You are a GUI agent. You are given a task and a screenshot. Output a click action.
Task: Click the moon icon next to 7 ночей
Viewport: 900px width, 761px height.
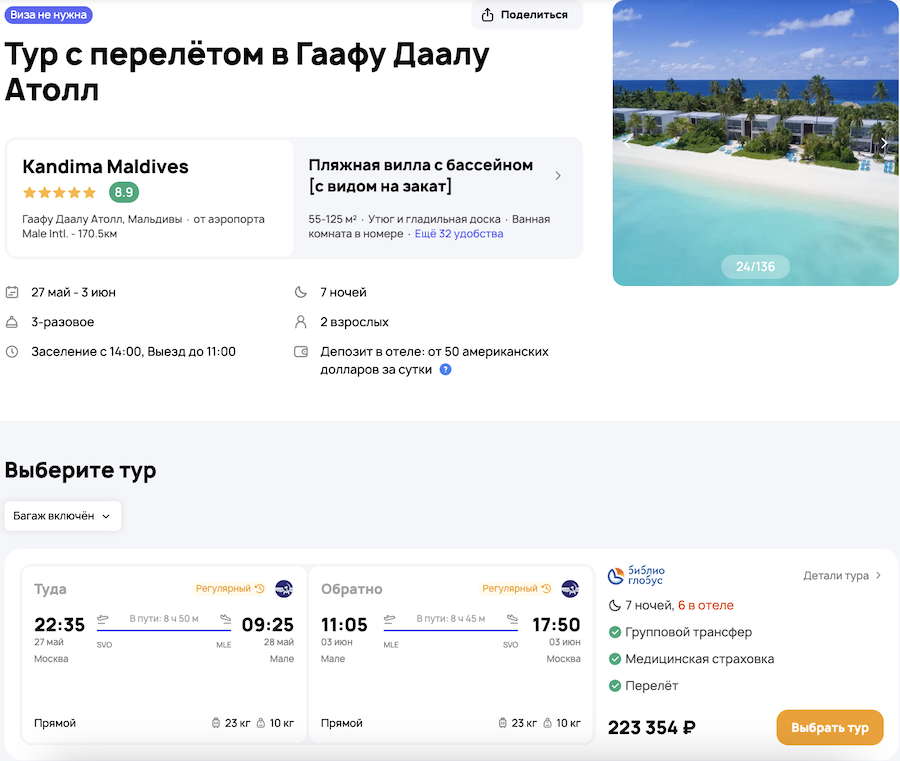pos(300,292)
